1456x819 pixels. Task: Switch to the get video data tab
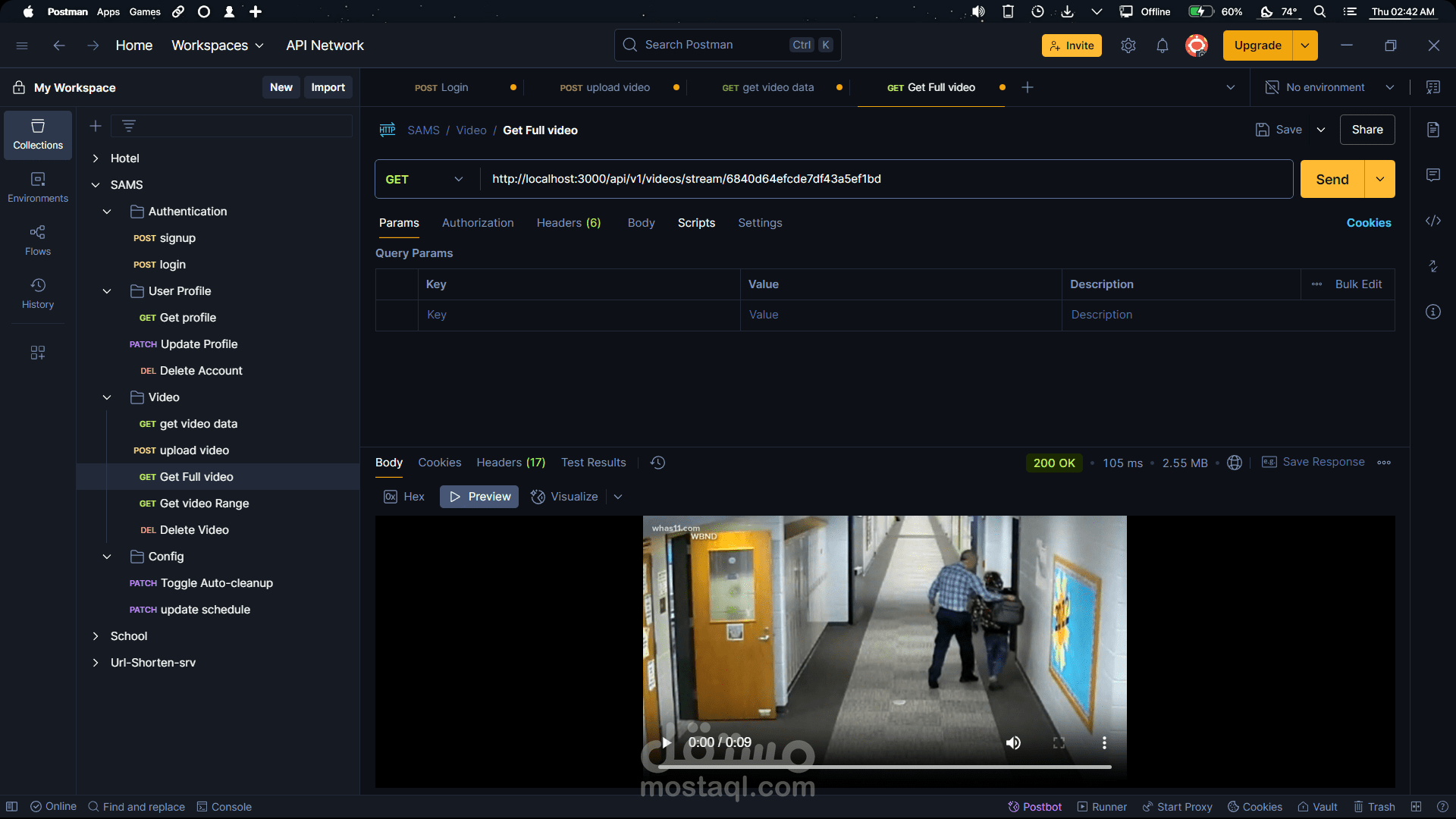[x=768, y=87]
